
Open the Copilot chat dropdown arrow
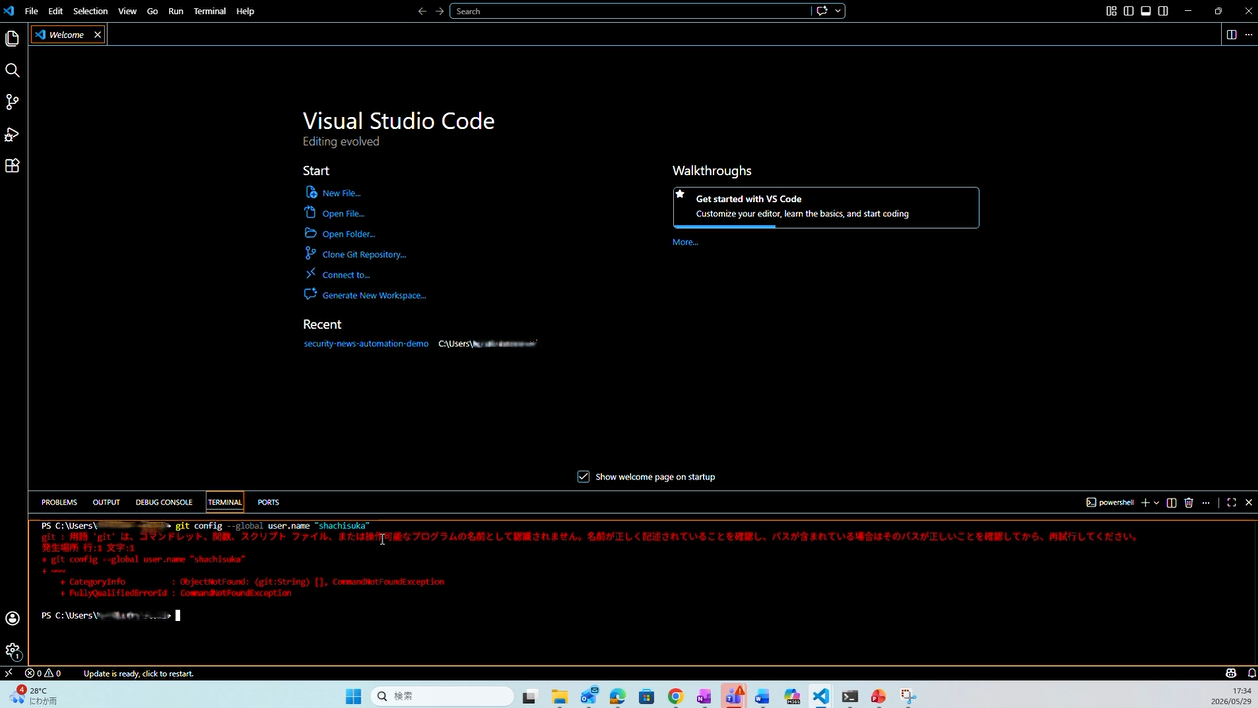tap(838, 11)
